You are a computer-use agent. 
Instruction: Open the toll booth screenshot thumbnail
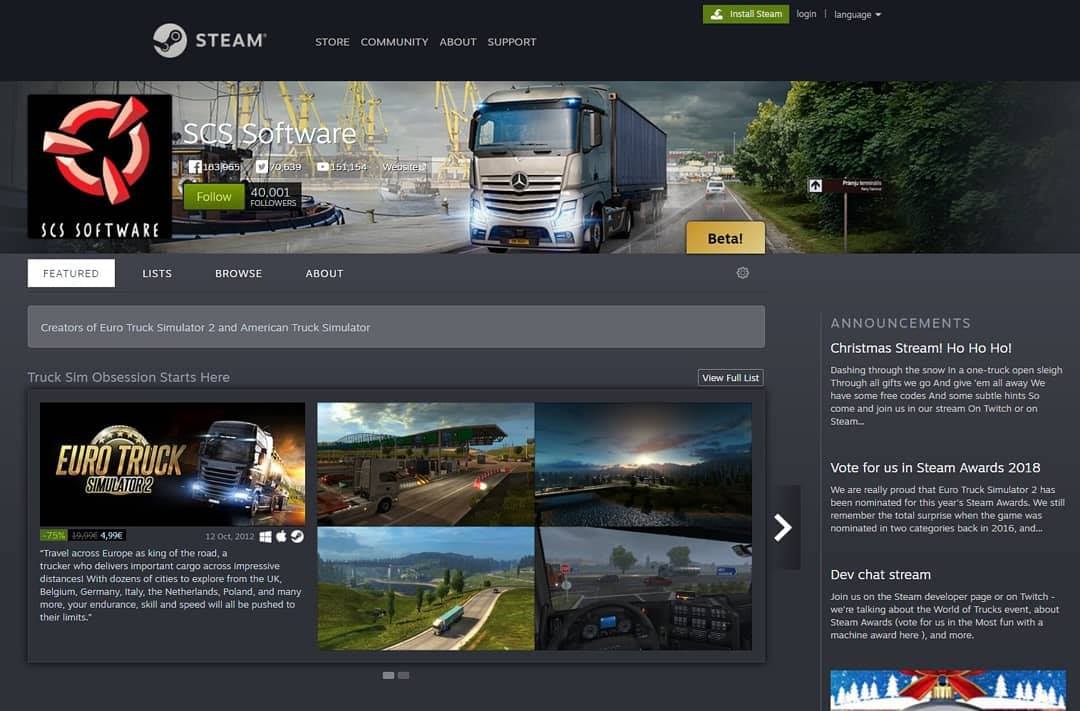[426, 464]
